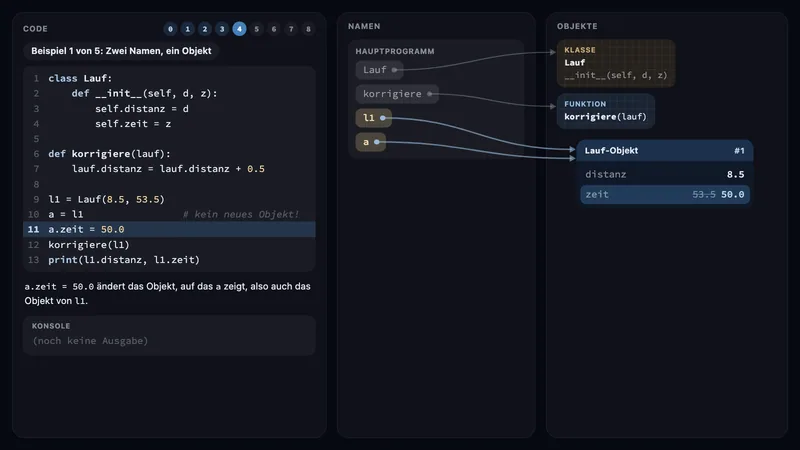800x450 pixels.
Task: Select the 'l1' name chip
Action: (373, 118)
